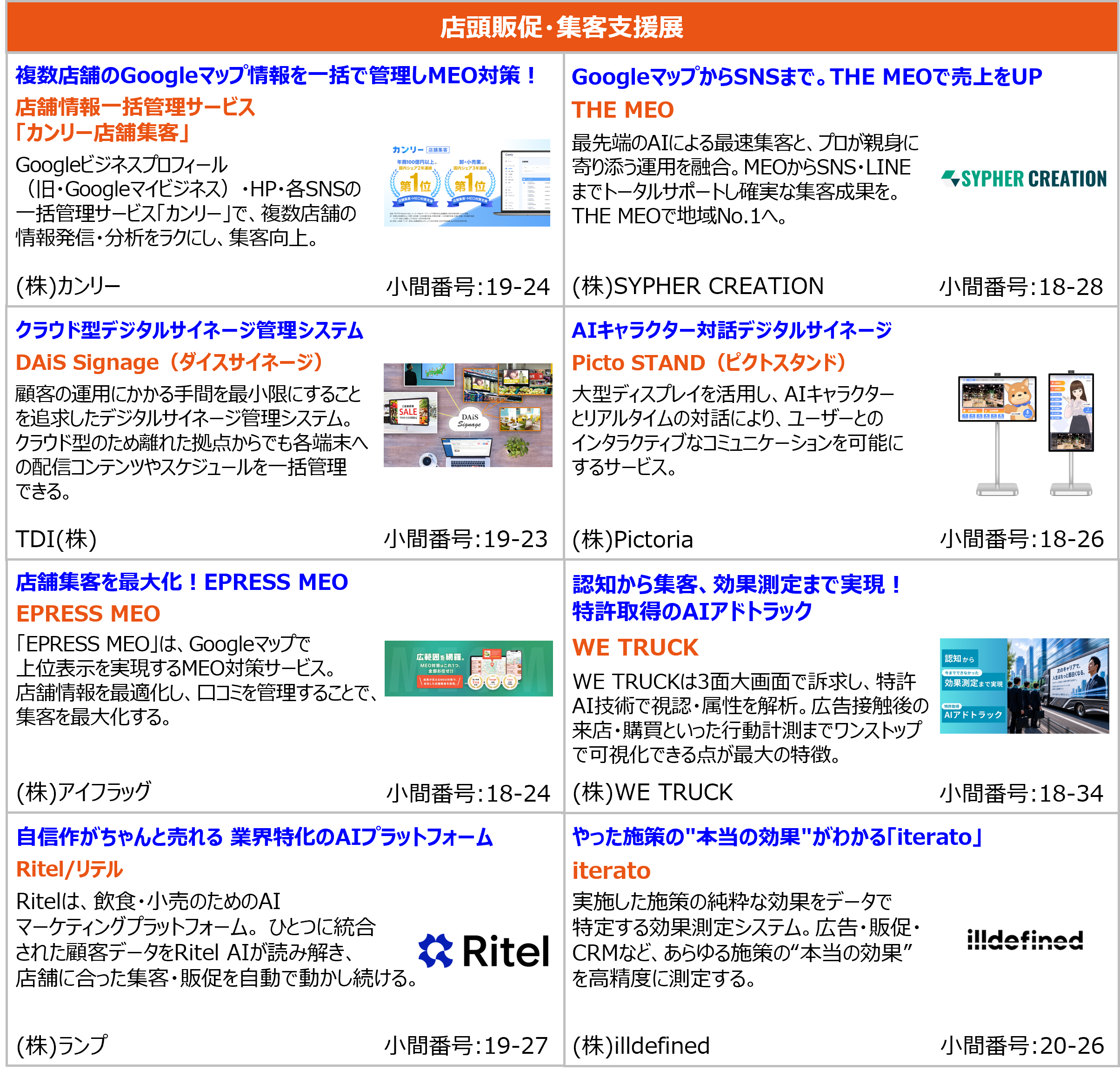Open the 自信作がちゃんと売れる 業界特化のAIプラットフォーム headline
The image size is (1120, 1071).
[254, 837]
